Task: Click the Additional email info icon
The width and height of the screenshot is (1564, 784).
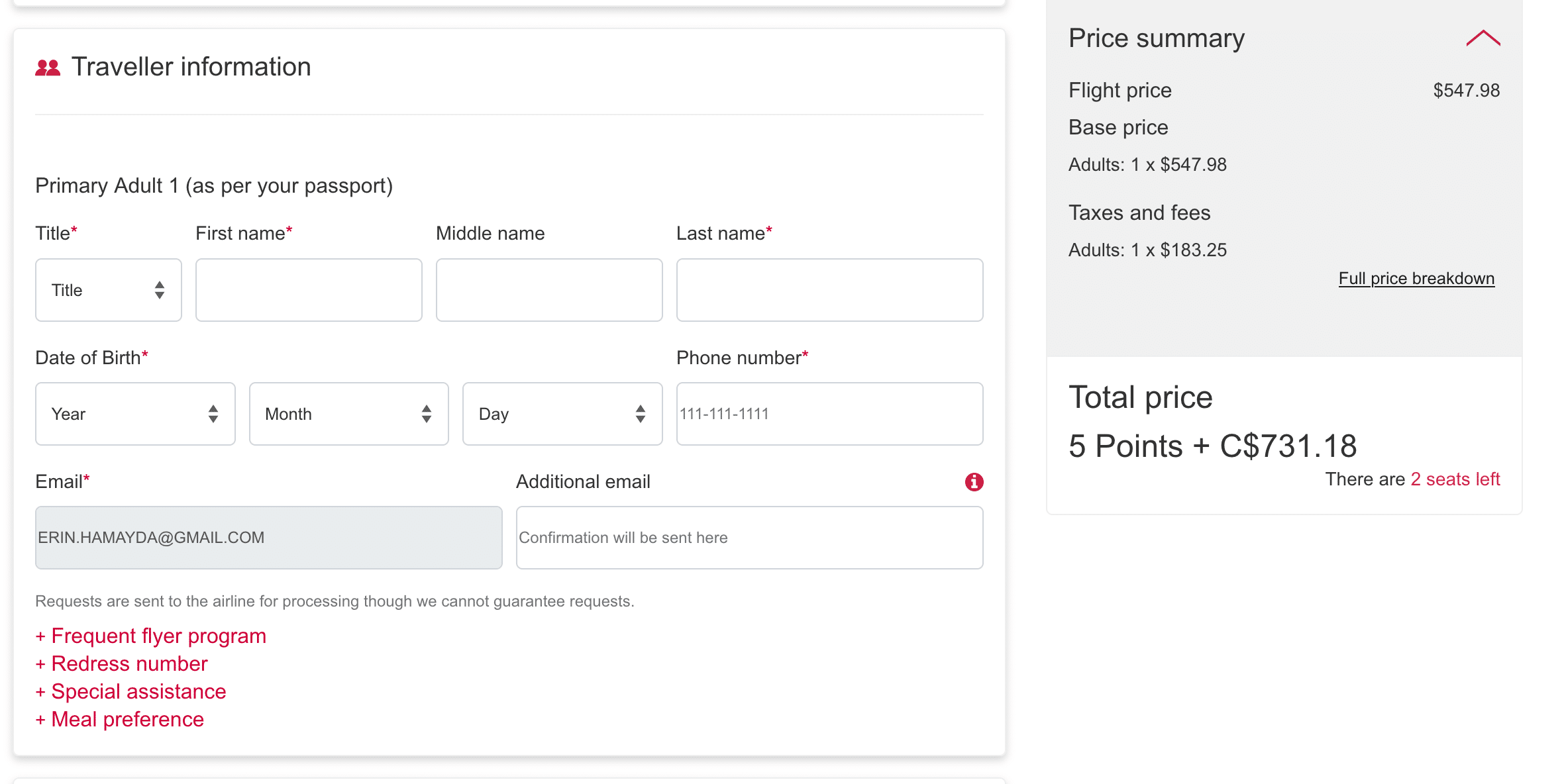Action: [973, 482]
